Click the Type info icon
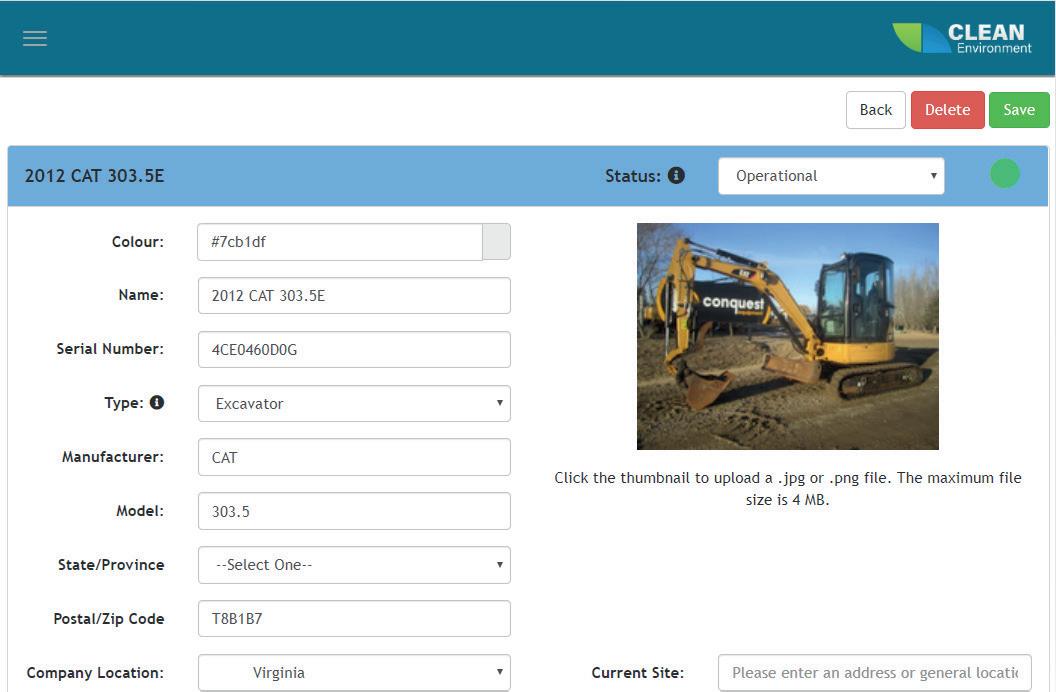This screenshot has height=692, width=1056. [x=157, y=403]
